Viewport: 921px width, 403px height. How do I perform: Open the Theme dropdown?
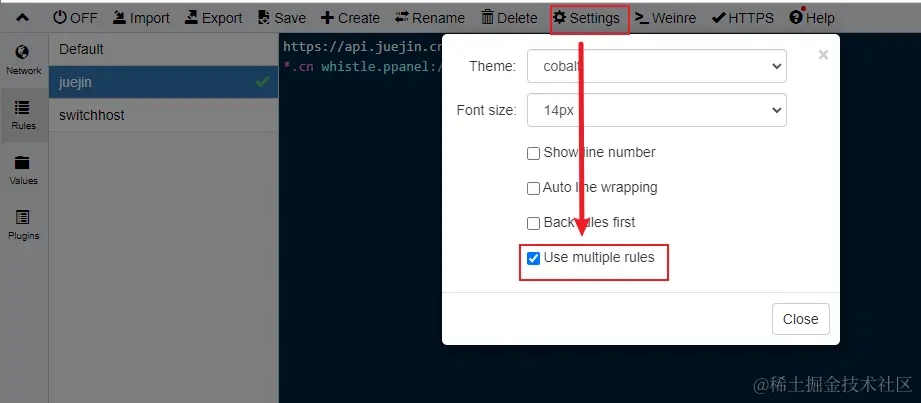[x=657, y=66]
